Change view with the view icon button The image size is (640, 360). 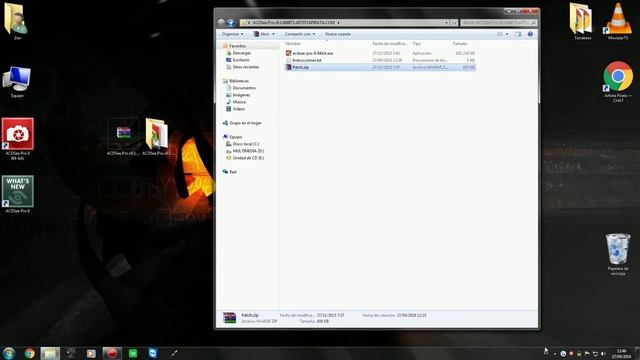pos(500,34)
